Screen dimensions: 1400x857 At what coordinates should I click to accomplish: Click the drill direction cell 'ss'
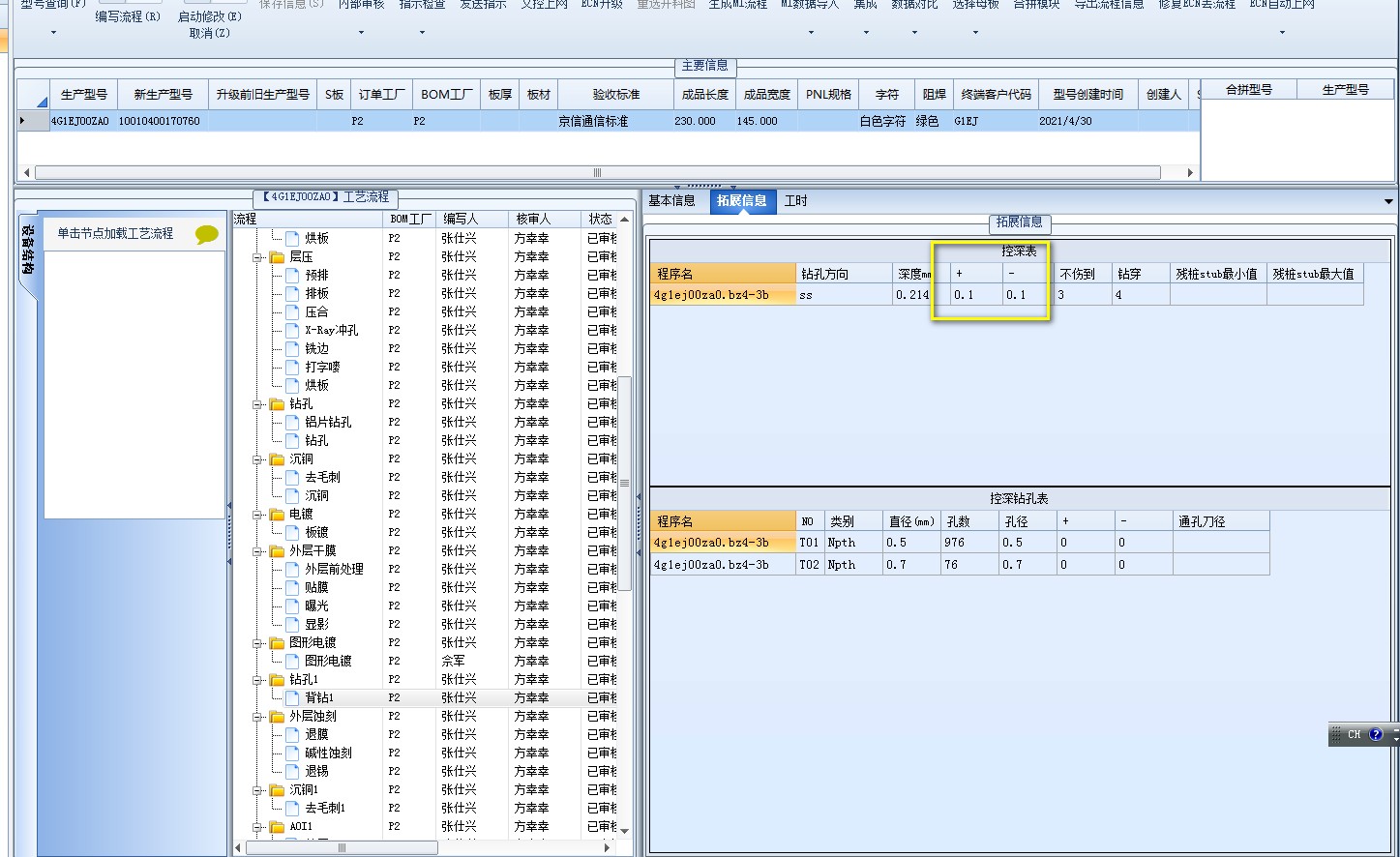coord(844,295)
